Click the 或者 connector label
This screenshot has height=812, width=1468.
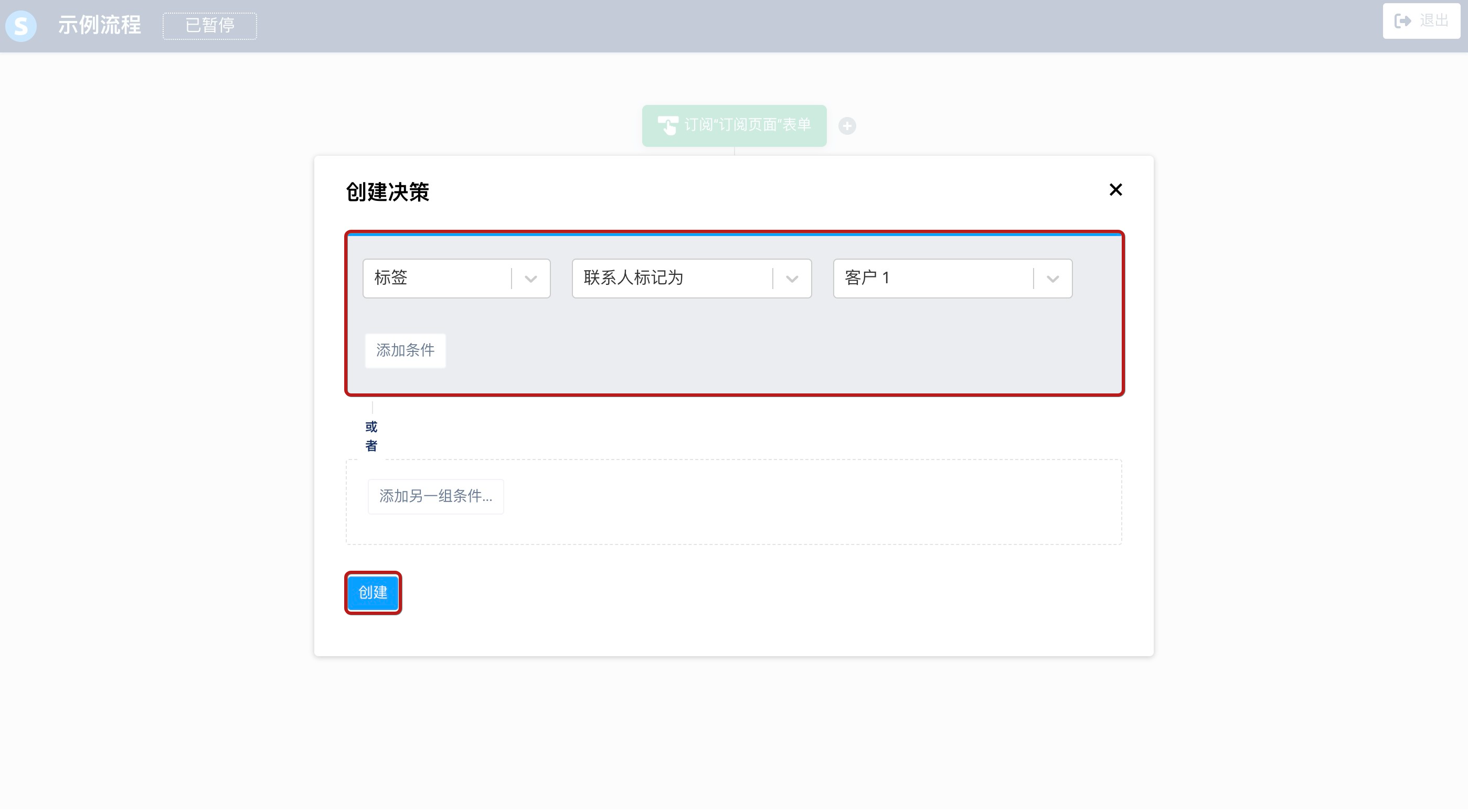[371, 436]
